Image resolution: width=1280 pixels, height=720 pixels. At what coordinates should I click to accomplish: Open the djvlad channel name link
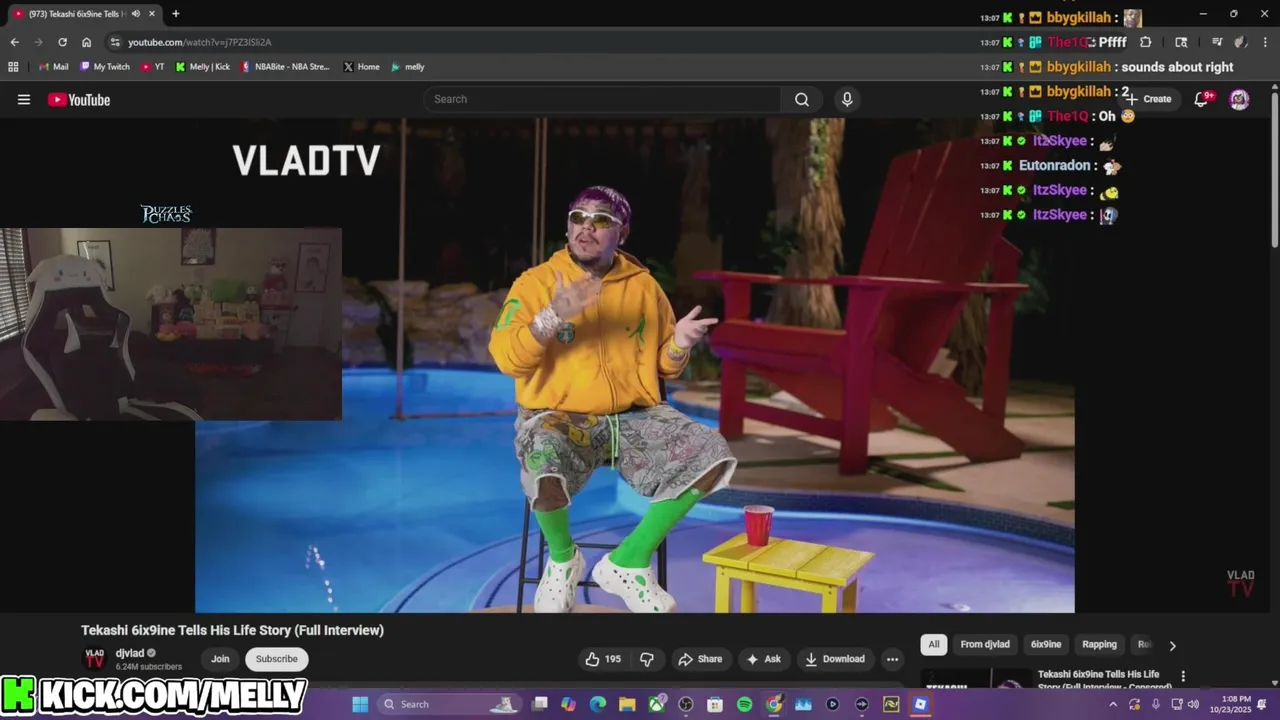click(x=130, y=653)
